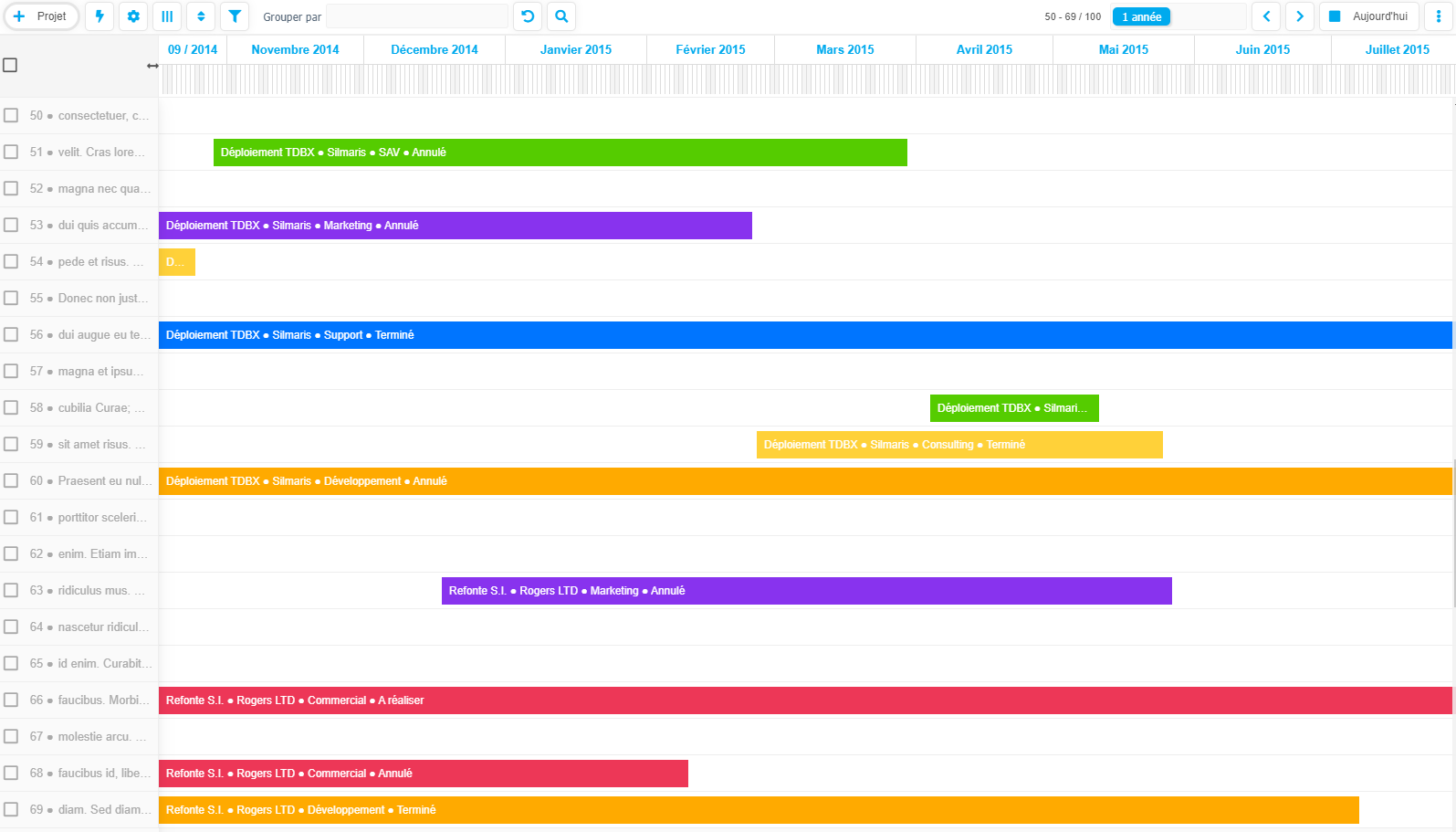
Task: Toggle the select-all checkbox in header
Action: point(11,65)
